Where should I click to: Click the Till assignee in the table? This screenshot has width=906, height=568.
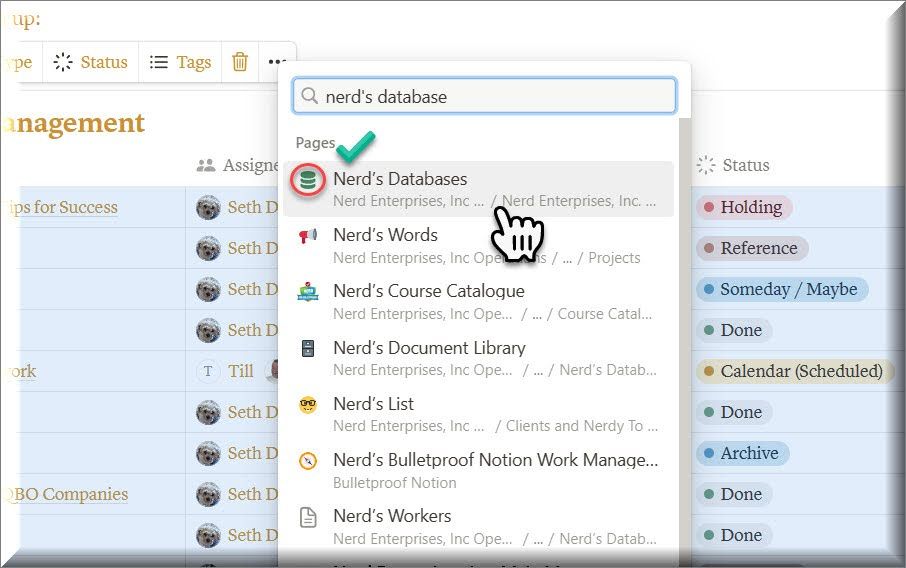(x=240, y=371)
